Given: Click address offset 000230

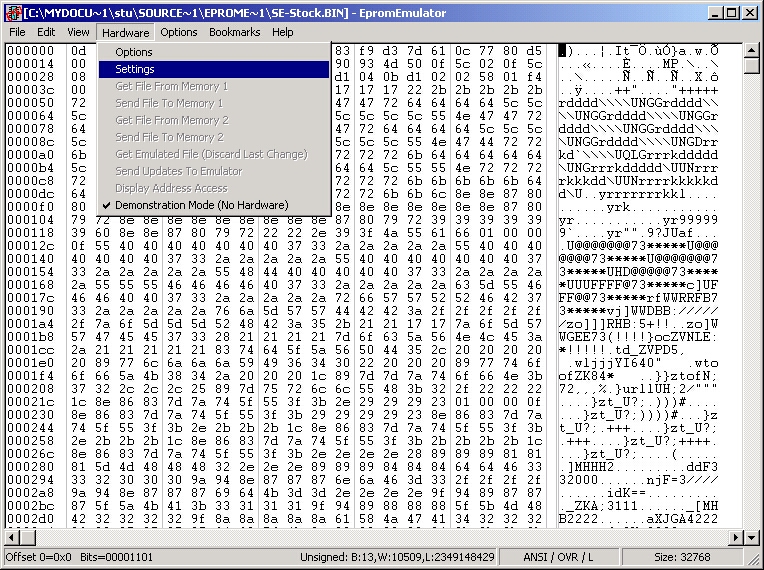Looking at the screenshot, I should tap(30, 415).
